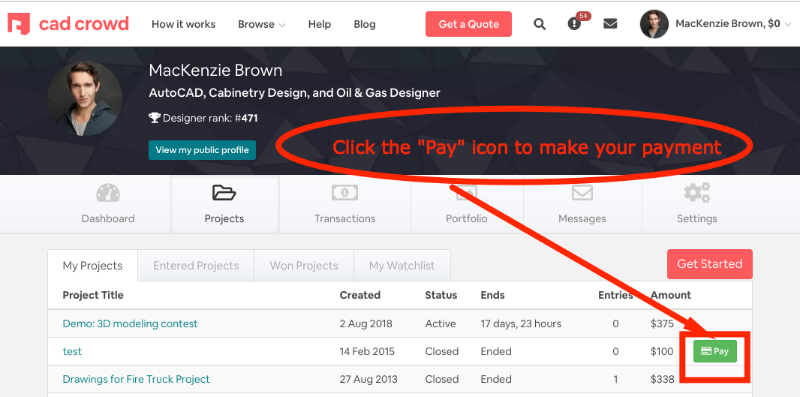Screen dimensions: 800x397
Task: Click the Transactions money icon
Action: [345, 192]
